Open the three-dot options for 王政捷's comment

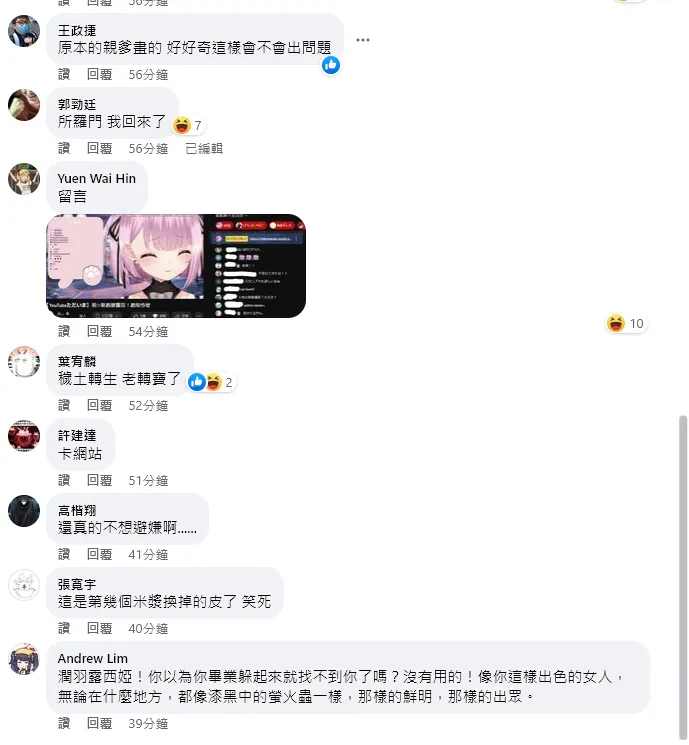[363, 40]
